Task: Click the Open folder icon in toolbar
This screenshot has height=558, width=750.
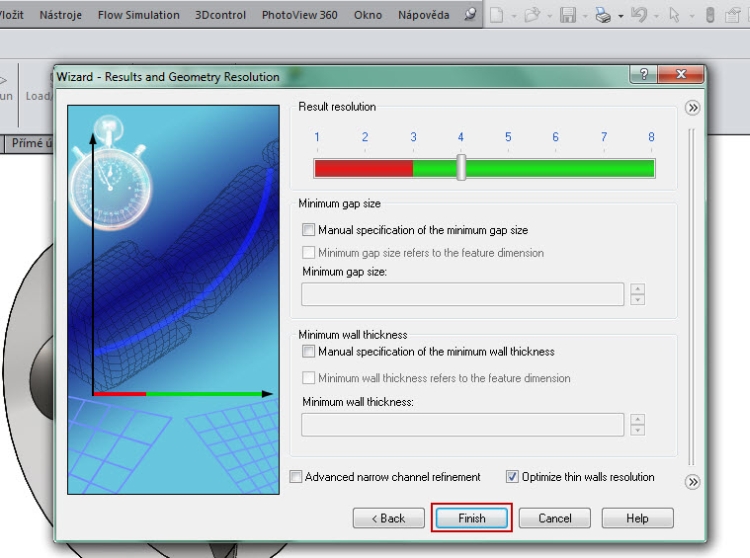Action: [532, 15]
